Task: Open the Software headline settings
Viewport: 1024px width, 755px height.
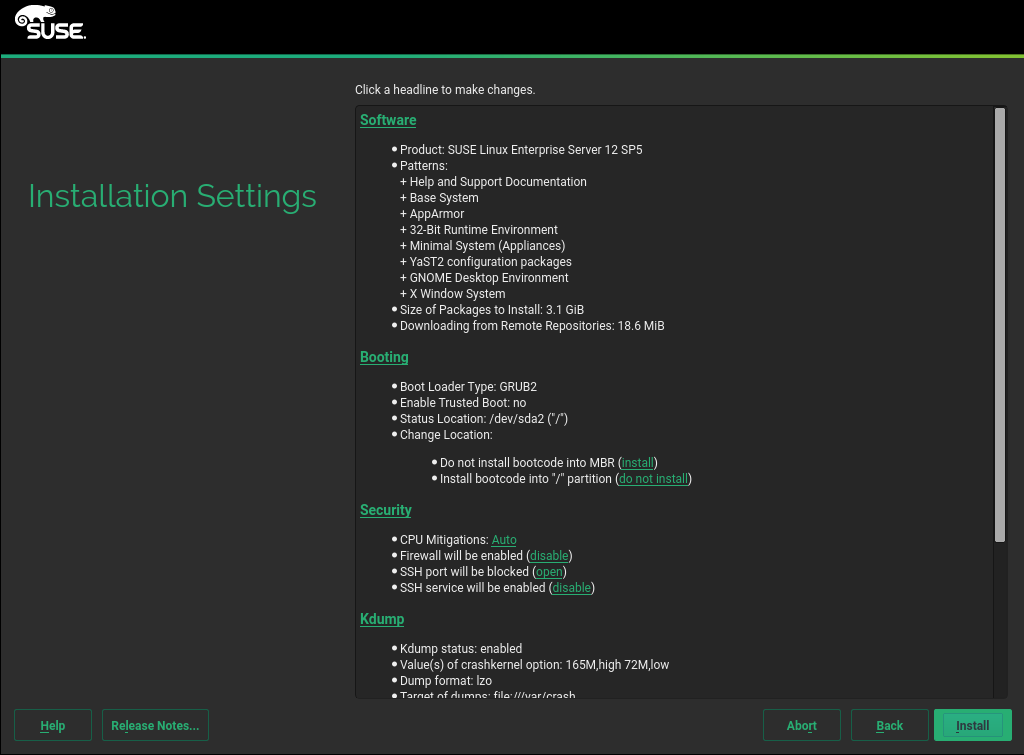Action: 388,120
